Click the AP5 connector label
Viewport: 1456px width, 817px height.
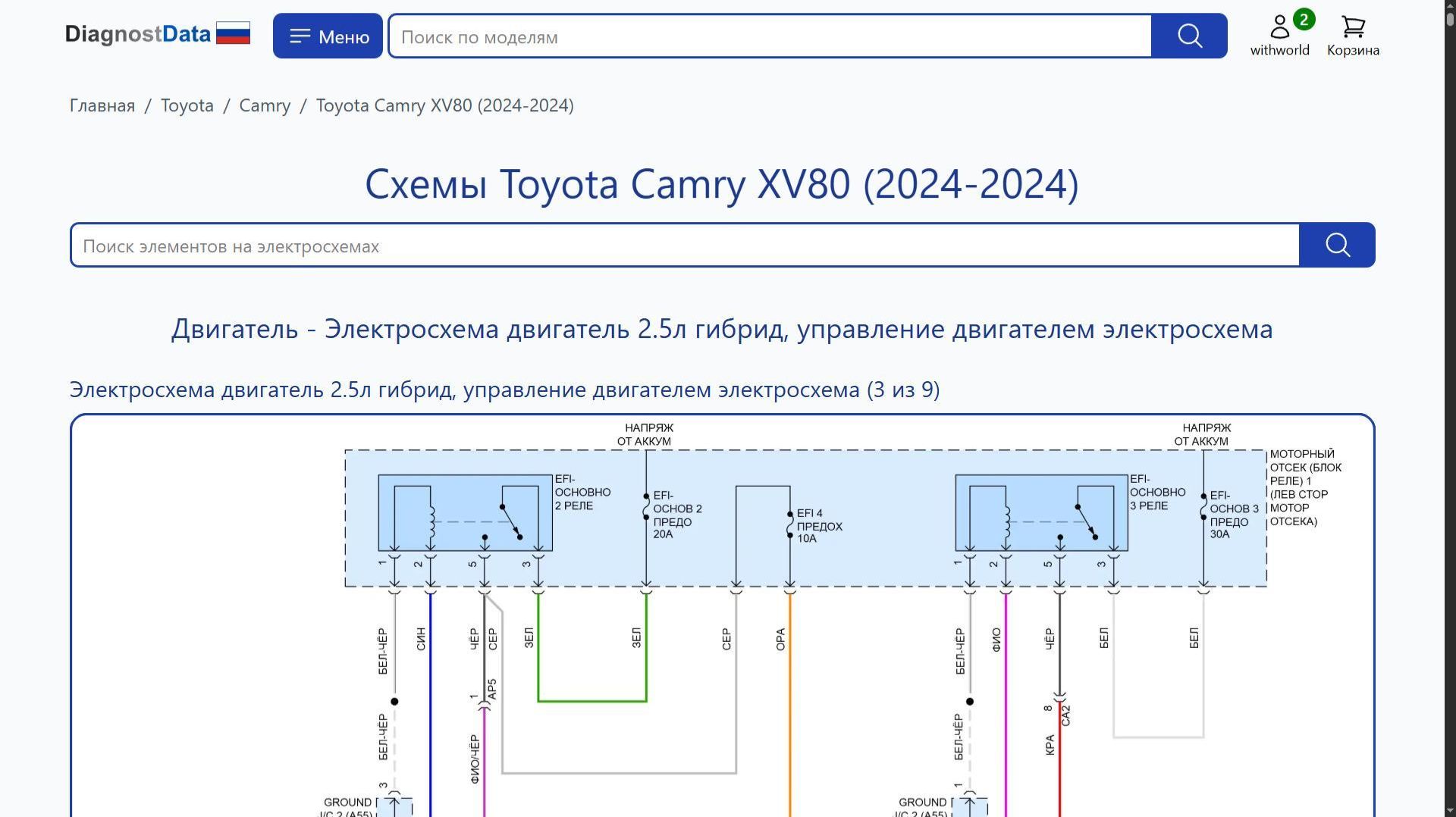492,689
